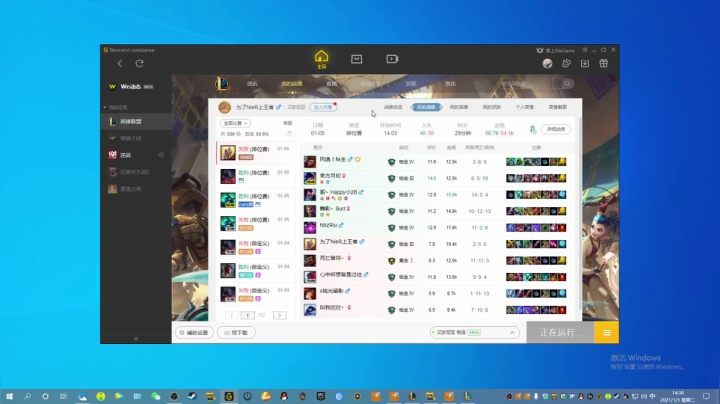
Task: Open the WeGame home icon
Action: (321, 59)
